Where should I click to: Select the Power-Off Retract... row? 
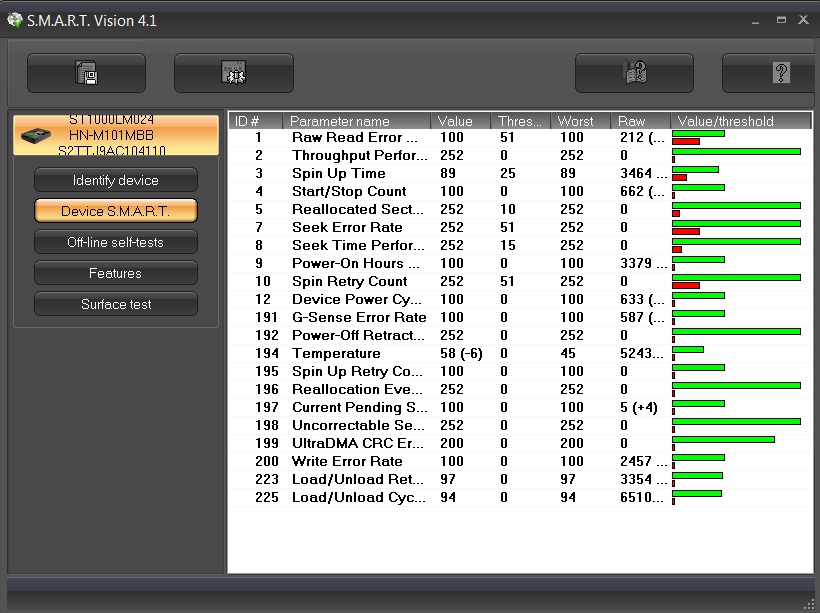[520, 335]
